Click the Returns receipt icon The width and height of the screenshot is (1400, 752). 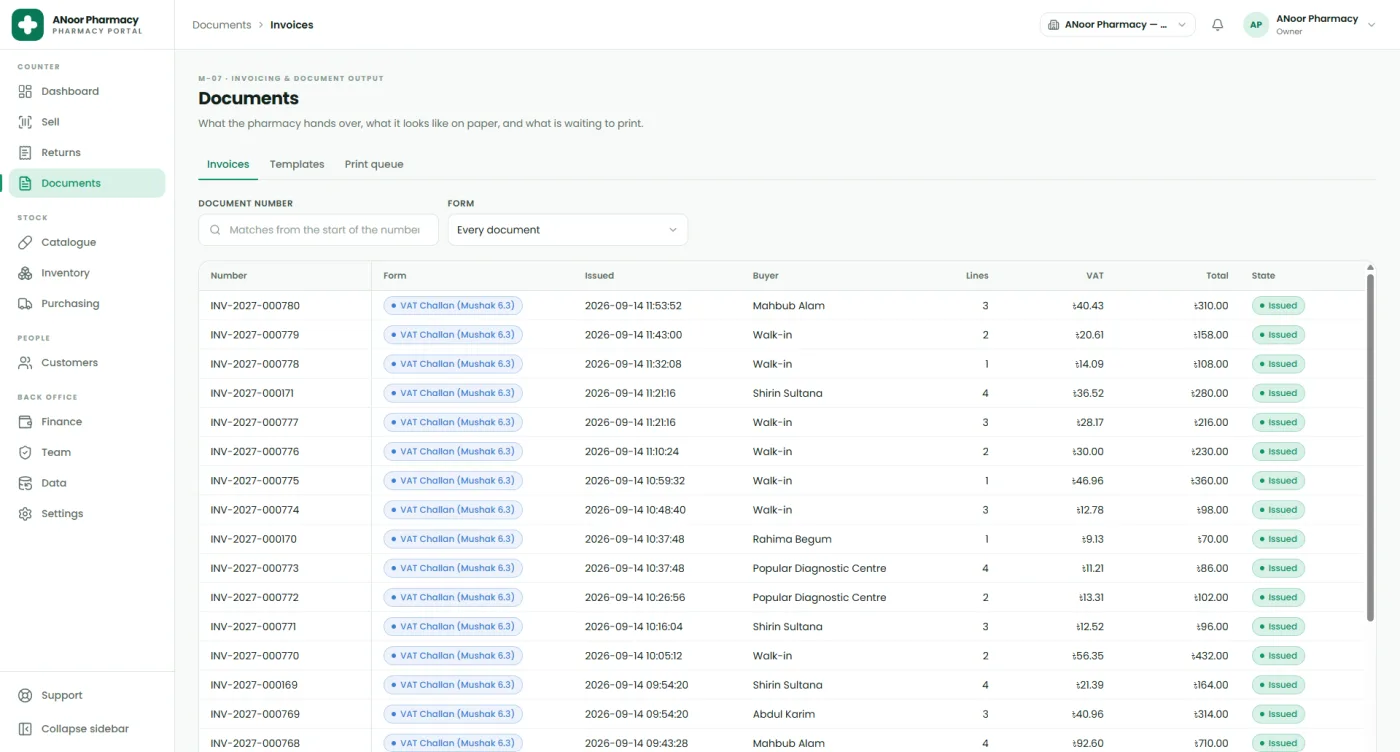pos(26,153)
